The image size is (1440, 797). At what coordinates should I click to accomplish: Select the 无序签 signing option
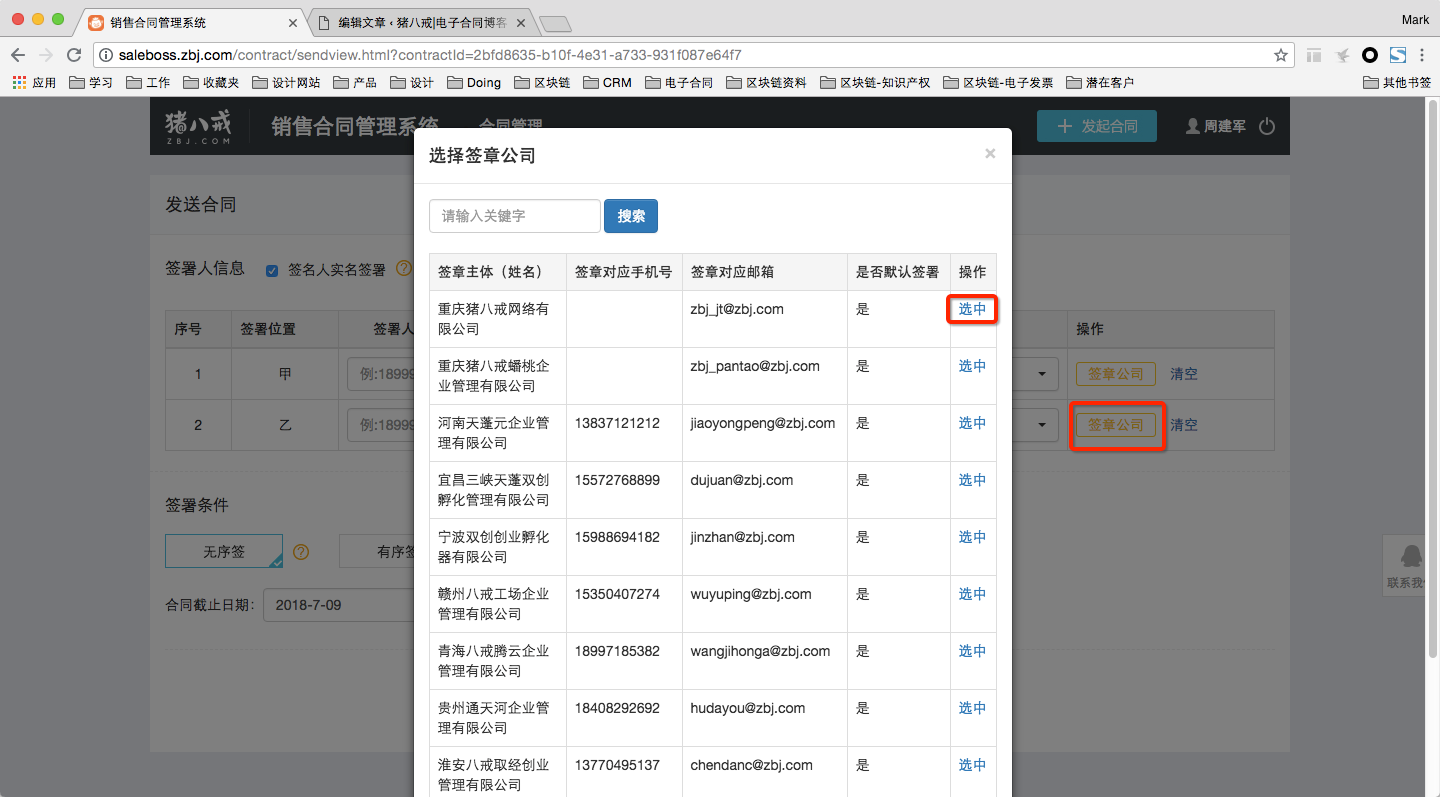(x=224, y=551)
